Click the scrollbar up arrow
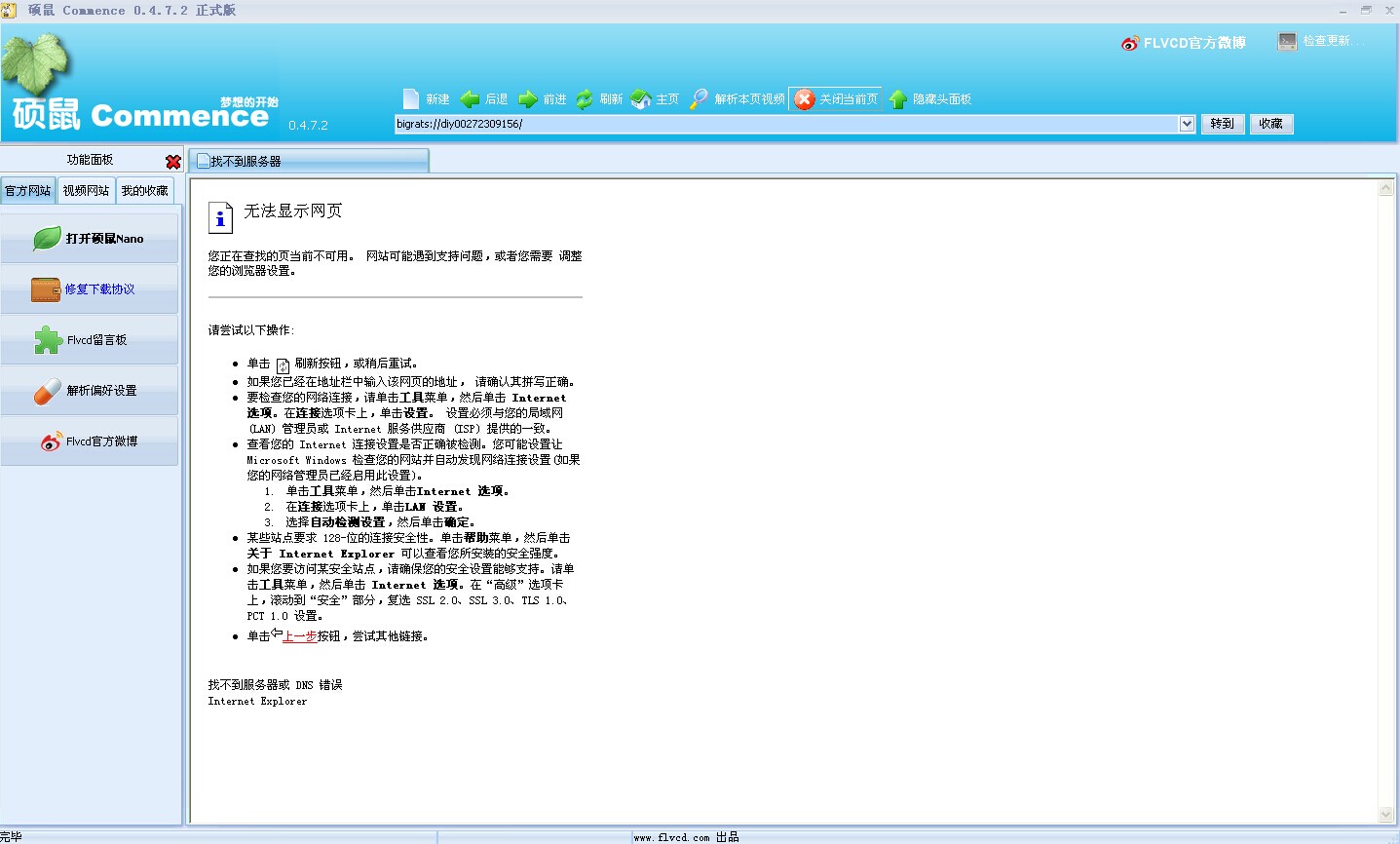Screen dimensions: 1400x844 (1386, 189)
